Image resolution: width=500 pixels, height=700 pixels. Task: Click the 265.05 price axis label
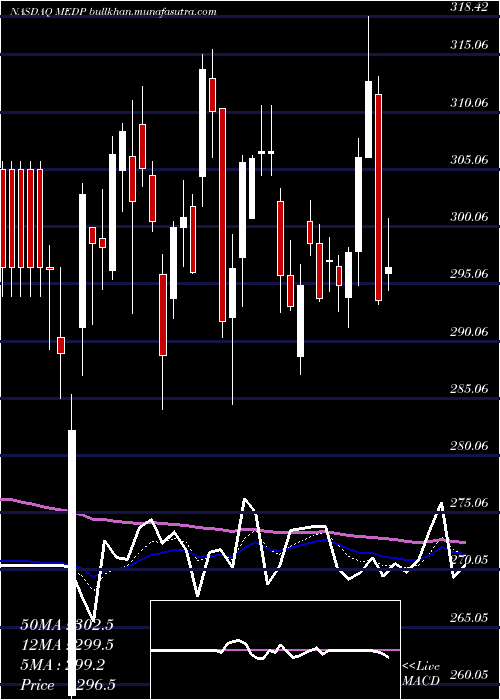(x=471, y=619)
